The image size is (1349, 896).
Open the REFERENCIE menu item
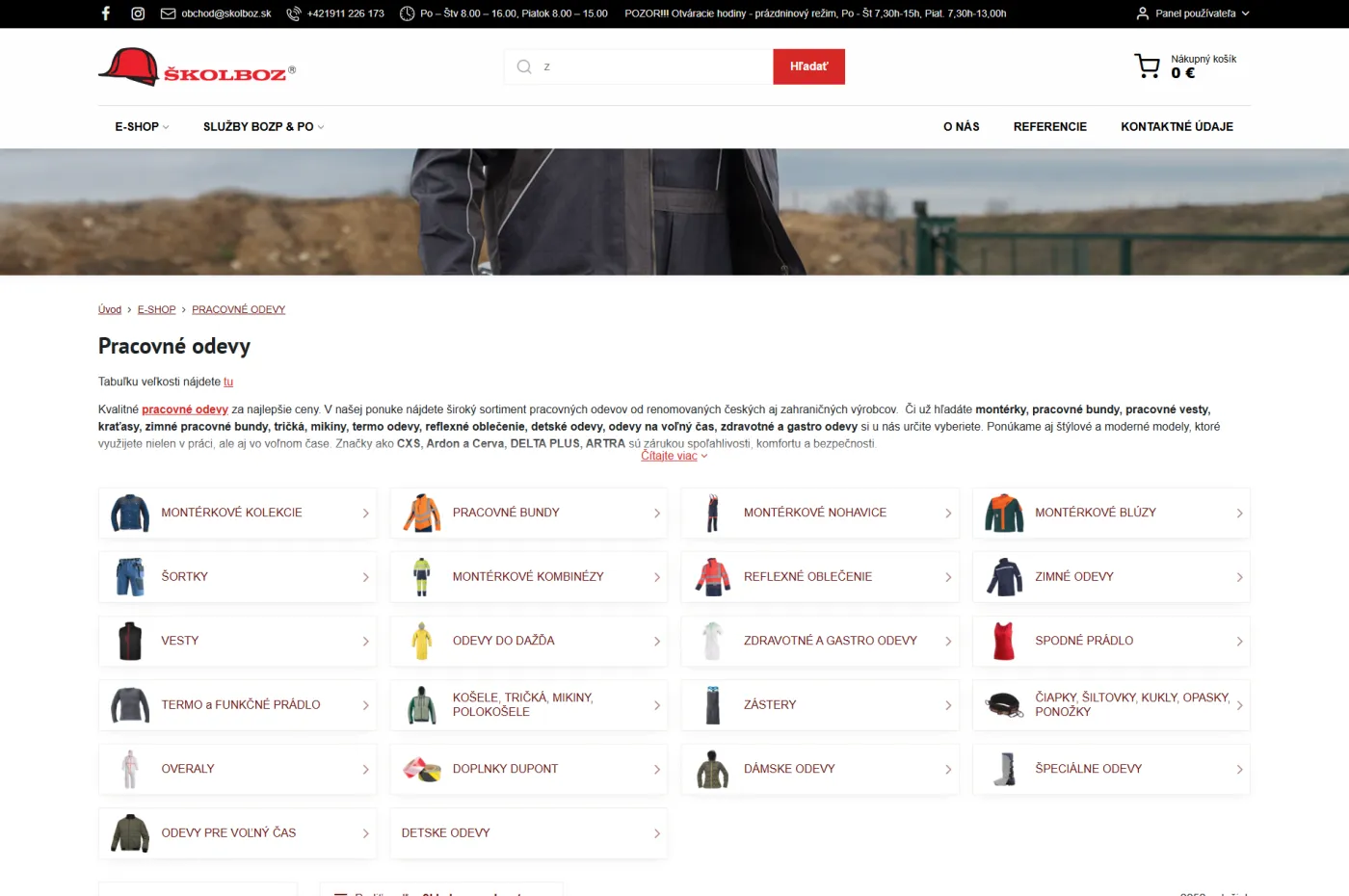tap(1049, 126)
